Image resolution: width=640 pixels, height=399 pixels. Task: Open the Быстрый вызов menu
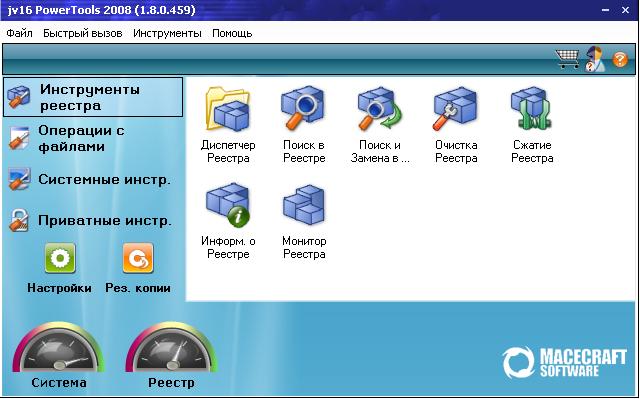[x=83, y=33]
